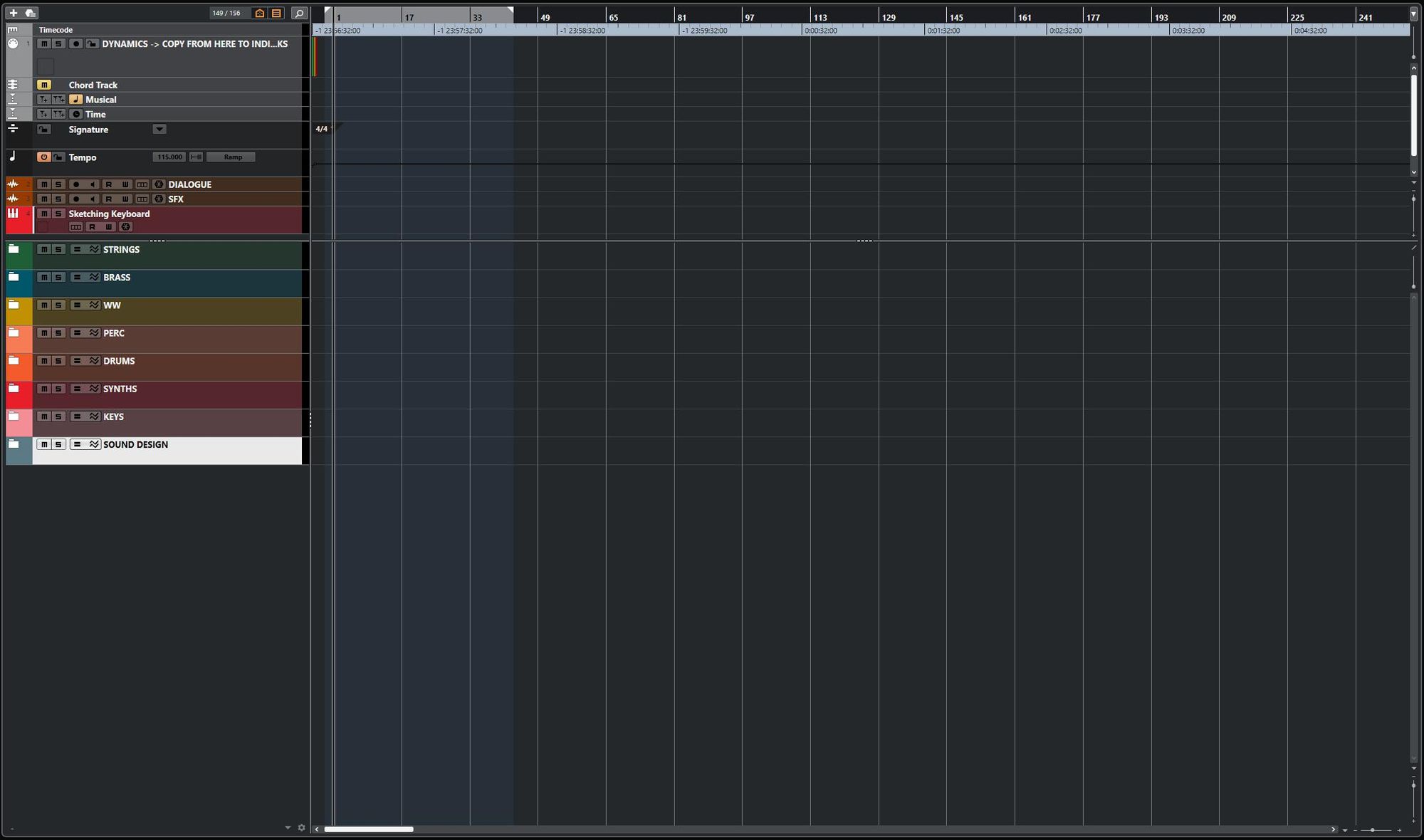Open the track presets cloud icon

click(x=30, y=13)
